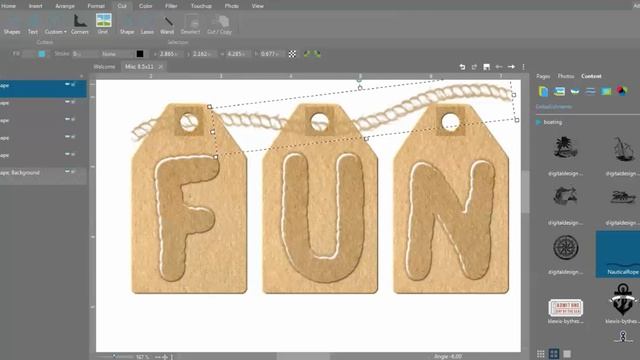Go to previous page arrow

[499, 67]
